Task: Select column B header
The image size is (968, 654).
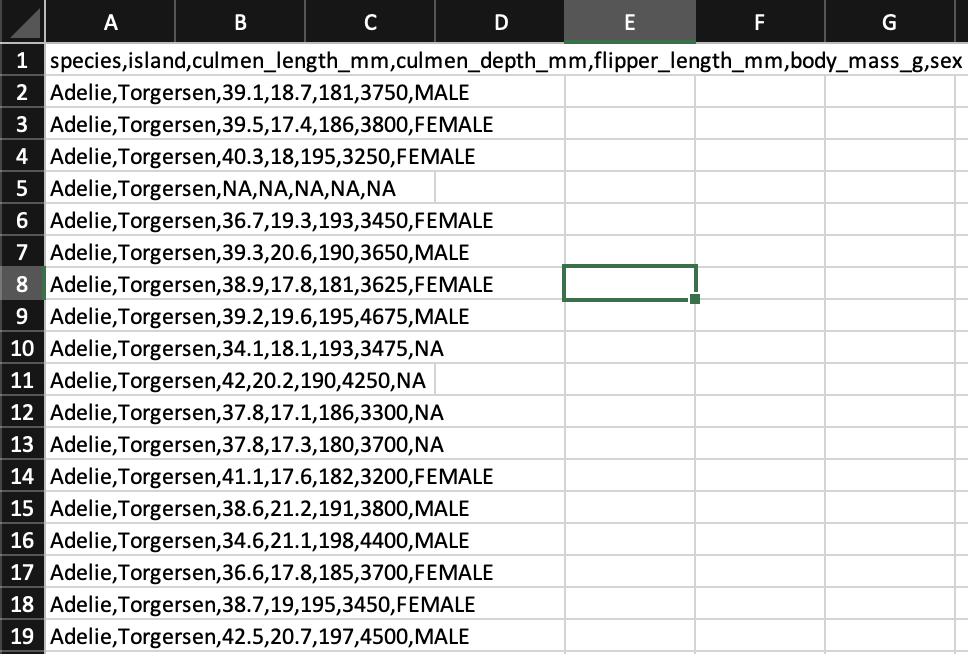Action: 240,20
